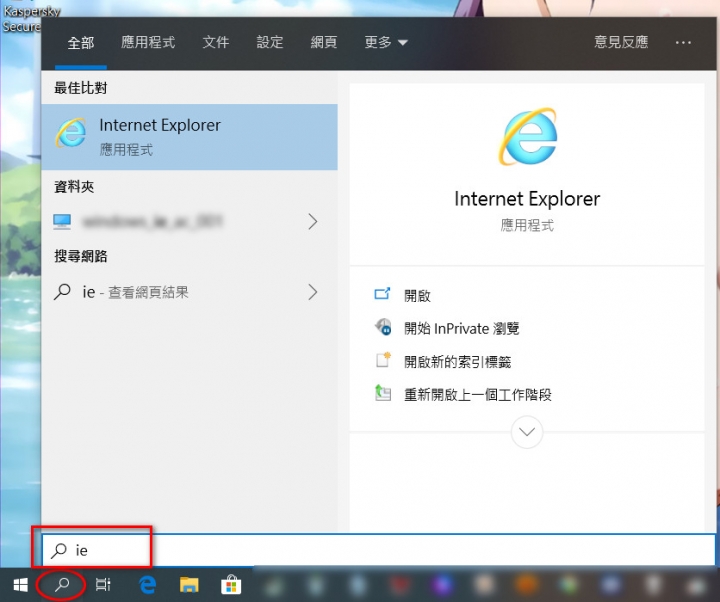Click the magnifier icon beside ie web result
The height and width of the screenshot is (602, 720).
62,292
